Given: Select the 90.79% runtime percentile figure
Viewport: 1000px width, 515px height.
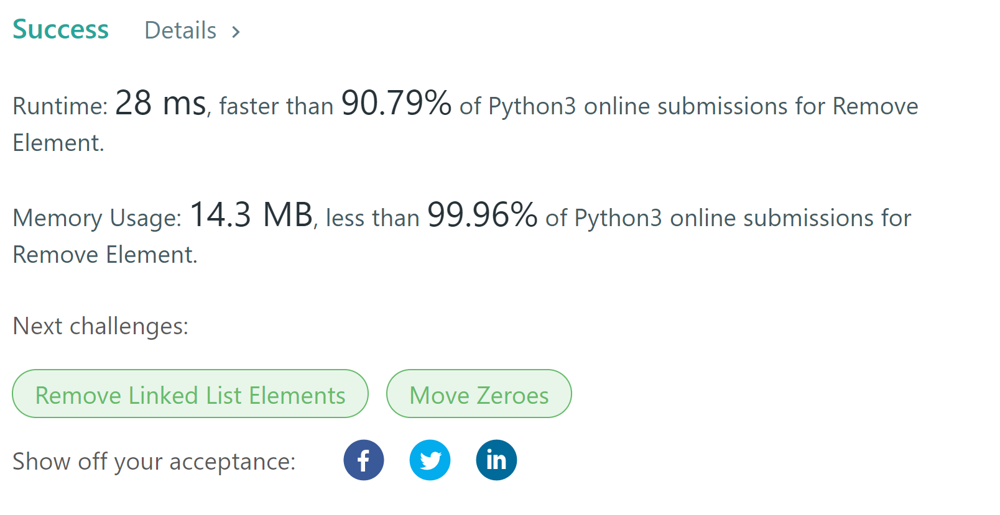Looking at the screenshot, I should (396, 104).
